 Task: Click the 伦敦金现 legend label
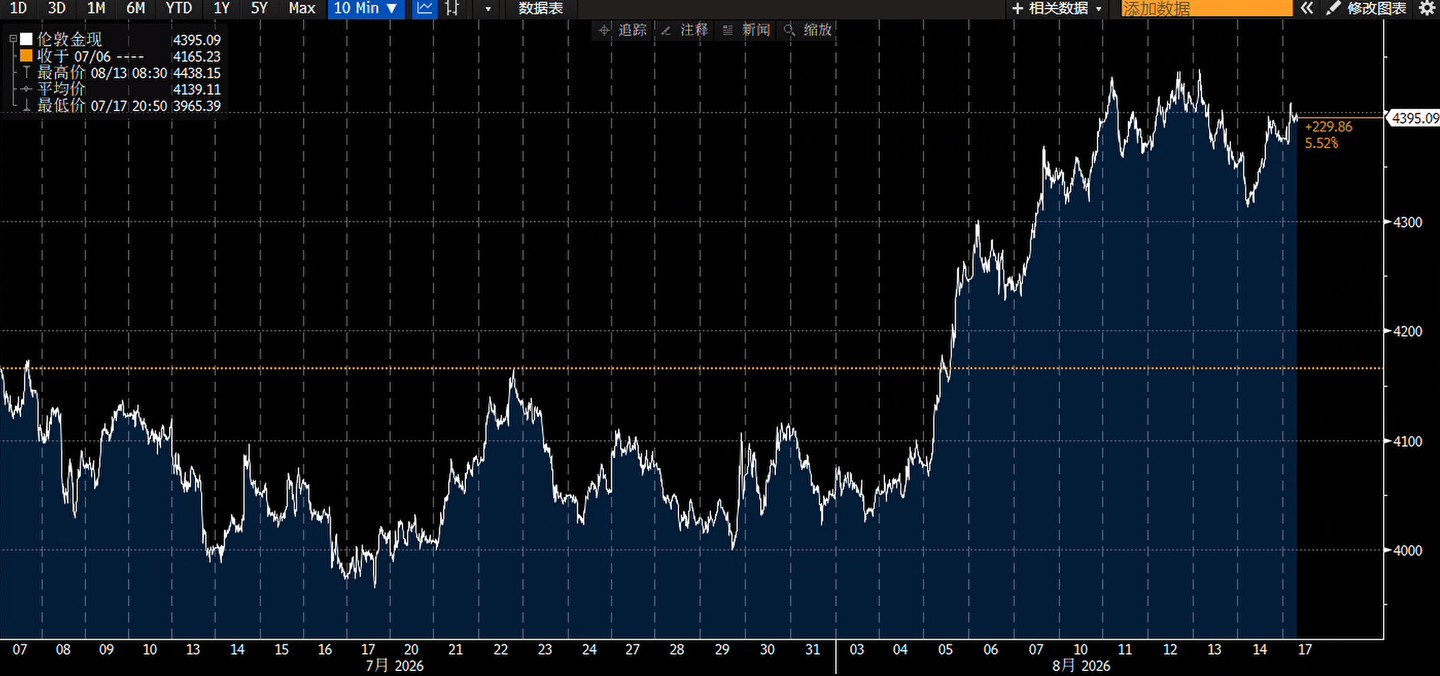click(69, 40)
